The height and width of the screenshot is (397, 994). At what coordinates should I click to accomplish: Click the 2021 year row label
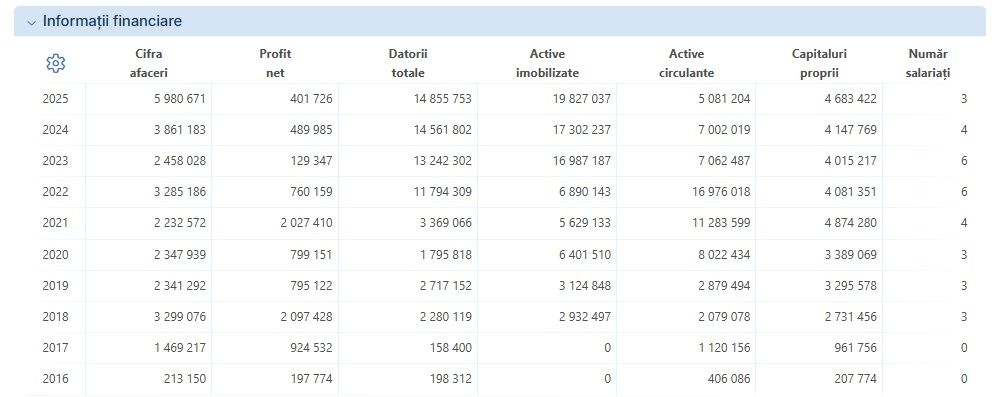[x=55, y=223]
